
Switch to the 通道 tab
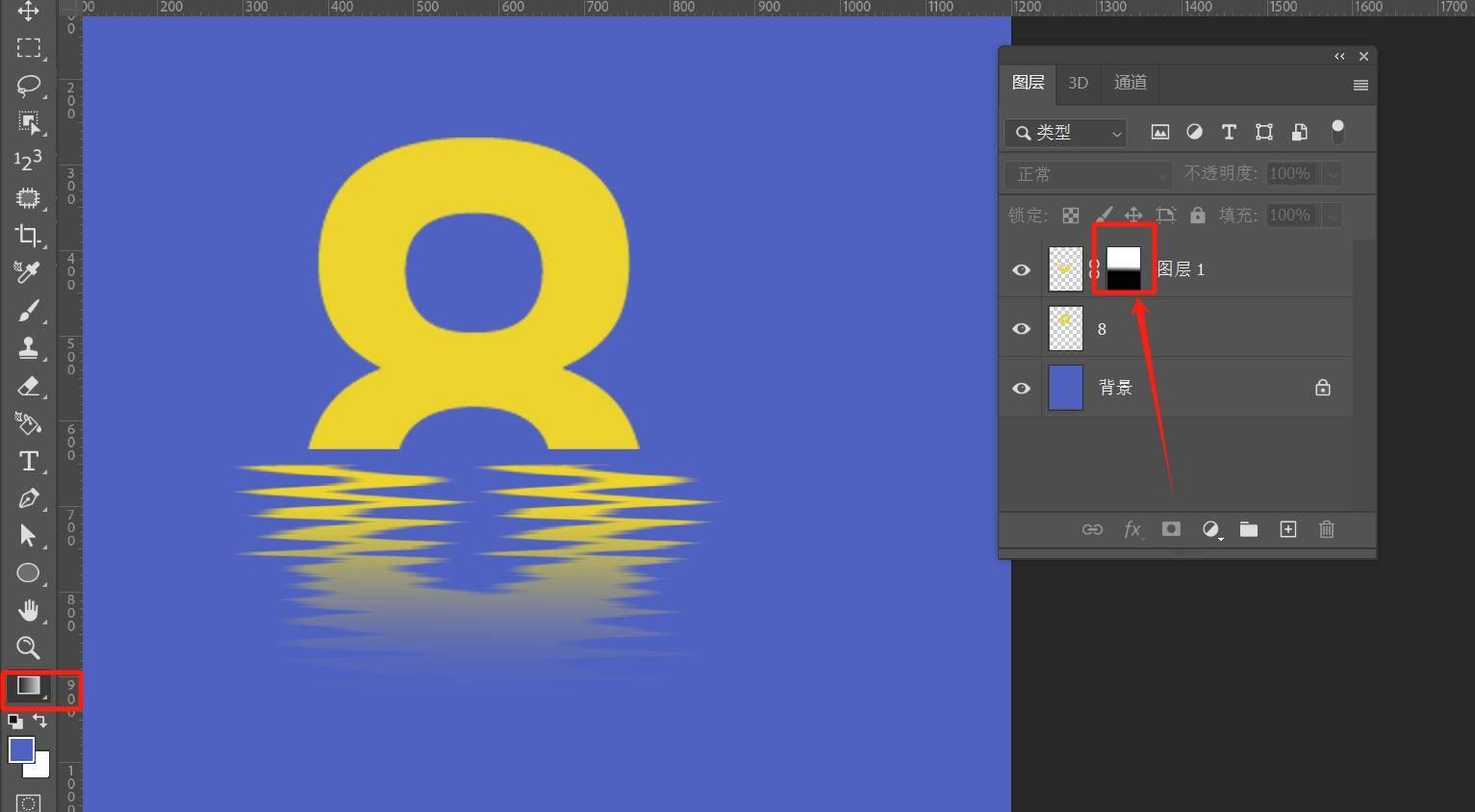[x=1130, y=83]
